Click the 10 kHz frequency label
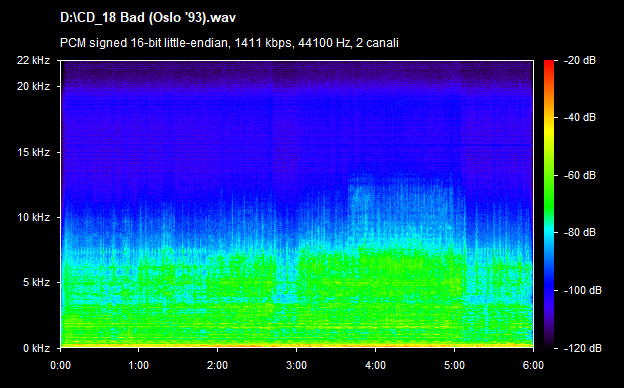 33,218
